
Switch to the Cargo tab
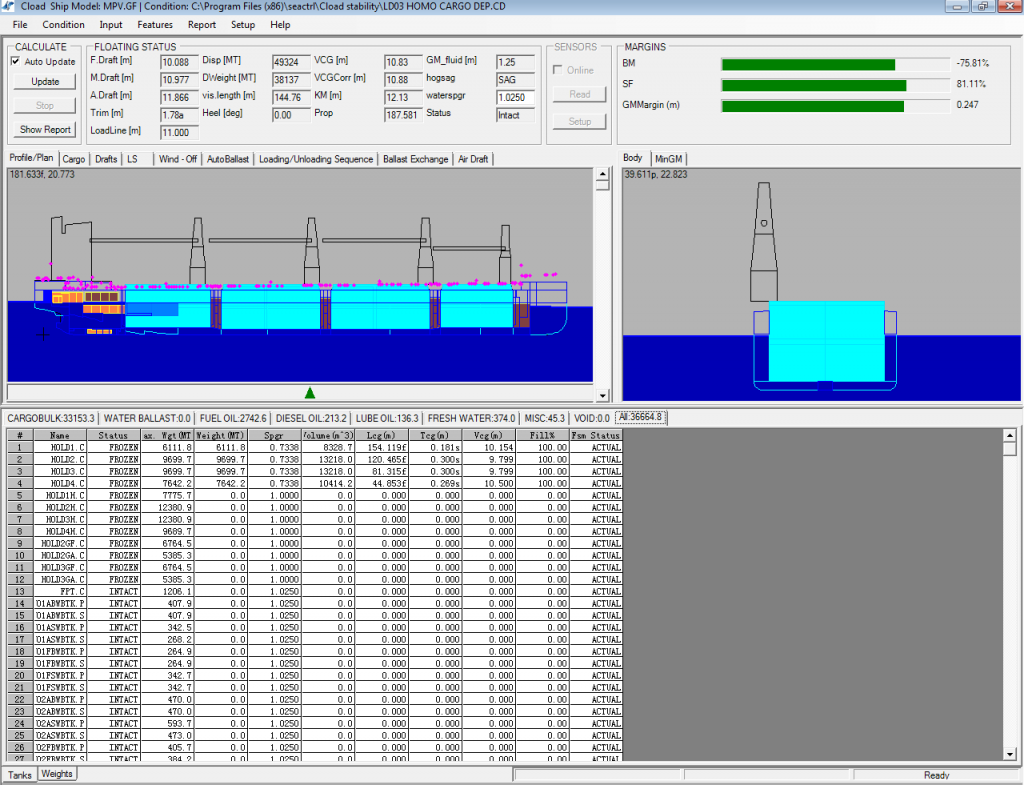[73, 158]
